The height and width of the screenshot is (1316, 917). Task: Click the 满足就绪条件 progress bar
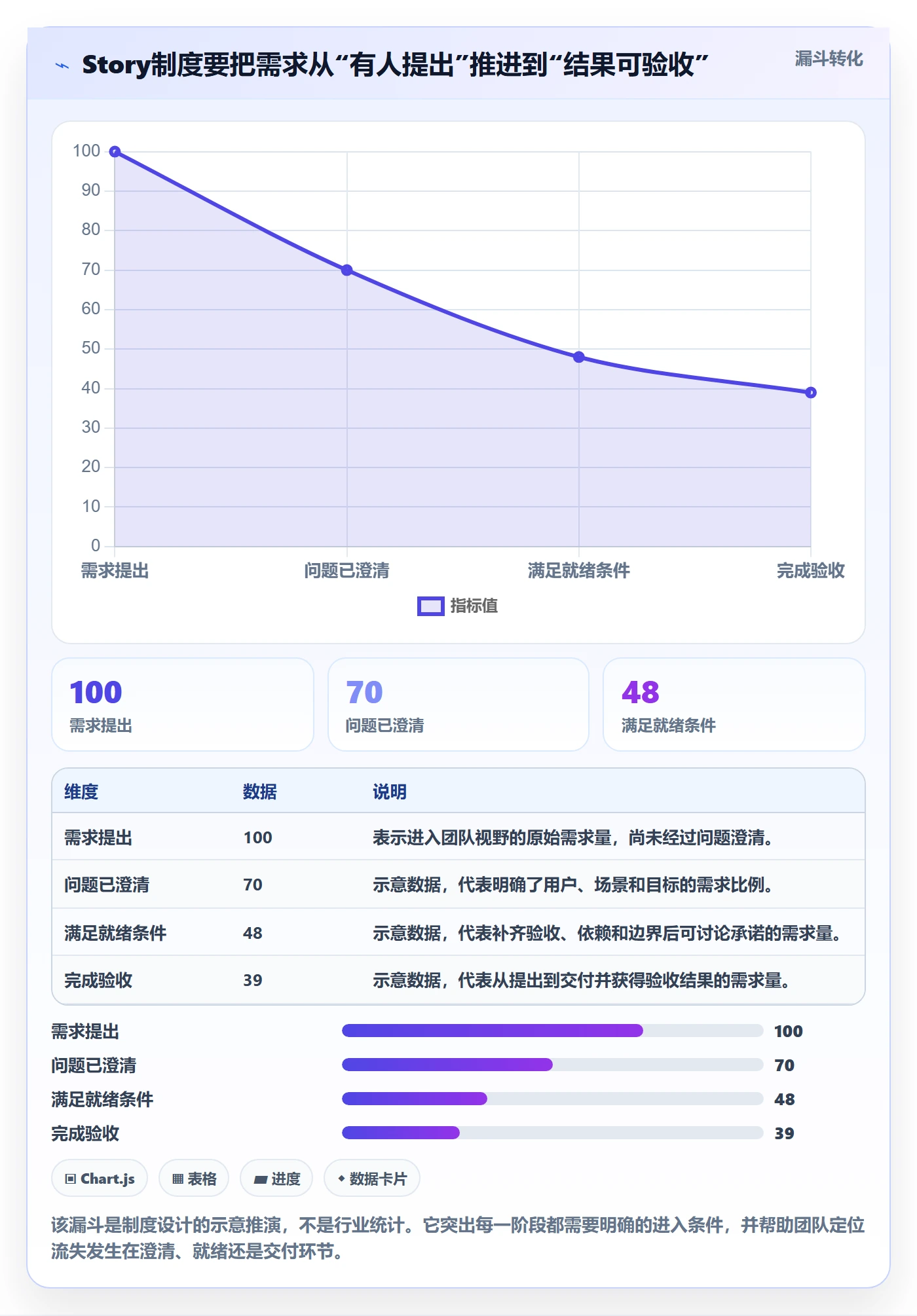(x=553, y=1099)
